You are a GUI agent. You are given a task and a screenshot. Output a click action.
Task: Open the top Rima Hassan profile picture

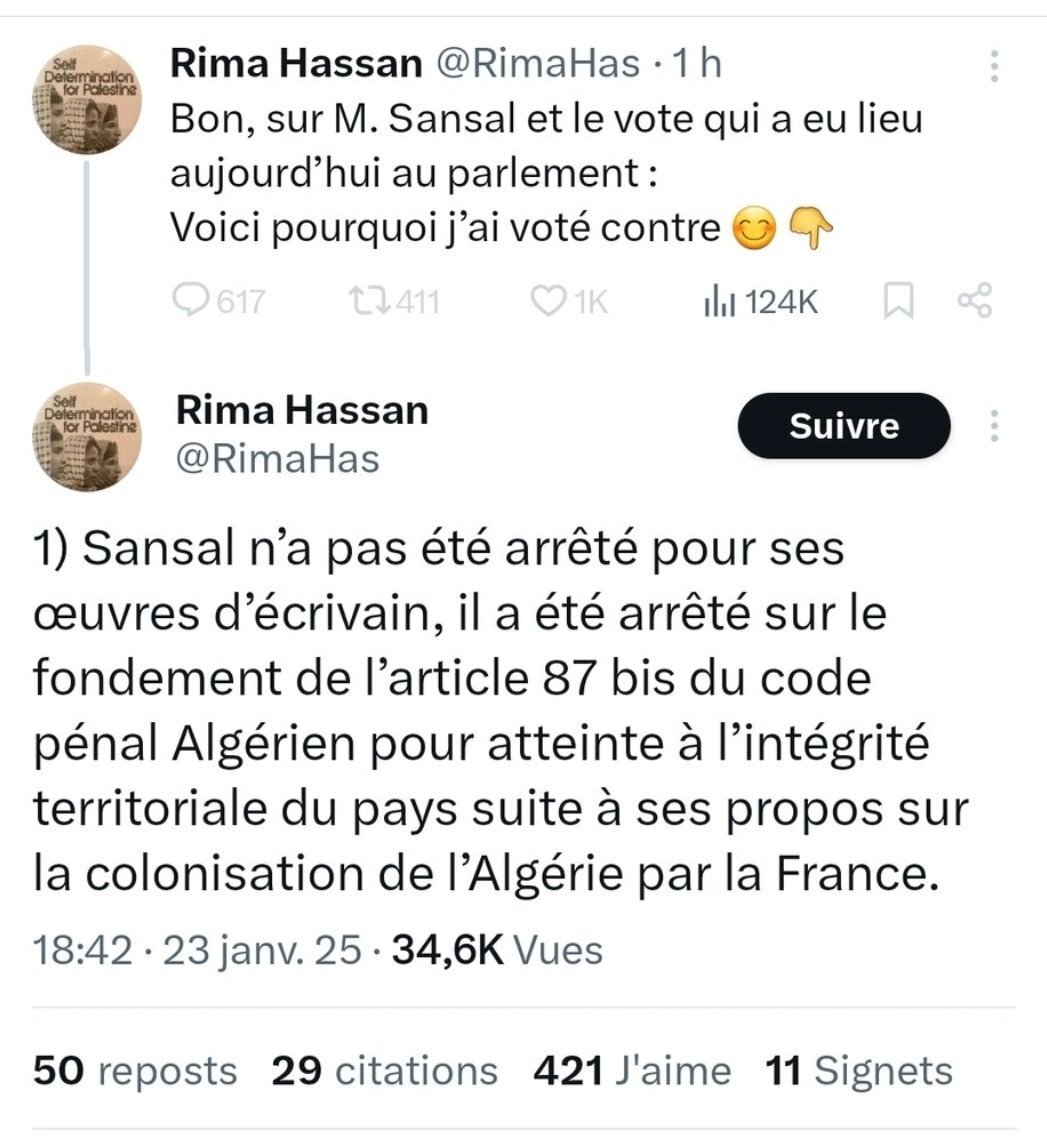tap(88, 100)
